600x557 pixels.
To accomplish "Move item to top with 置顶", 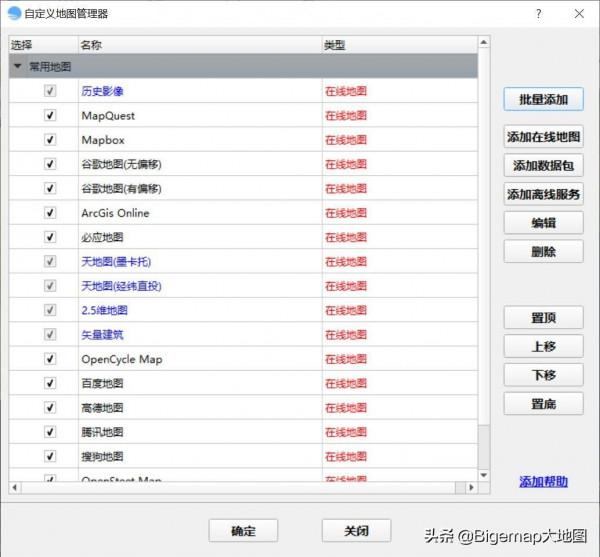I will pos(543,318).
